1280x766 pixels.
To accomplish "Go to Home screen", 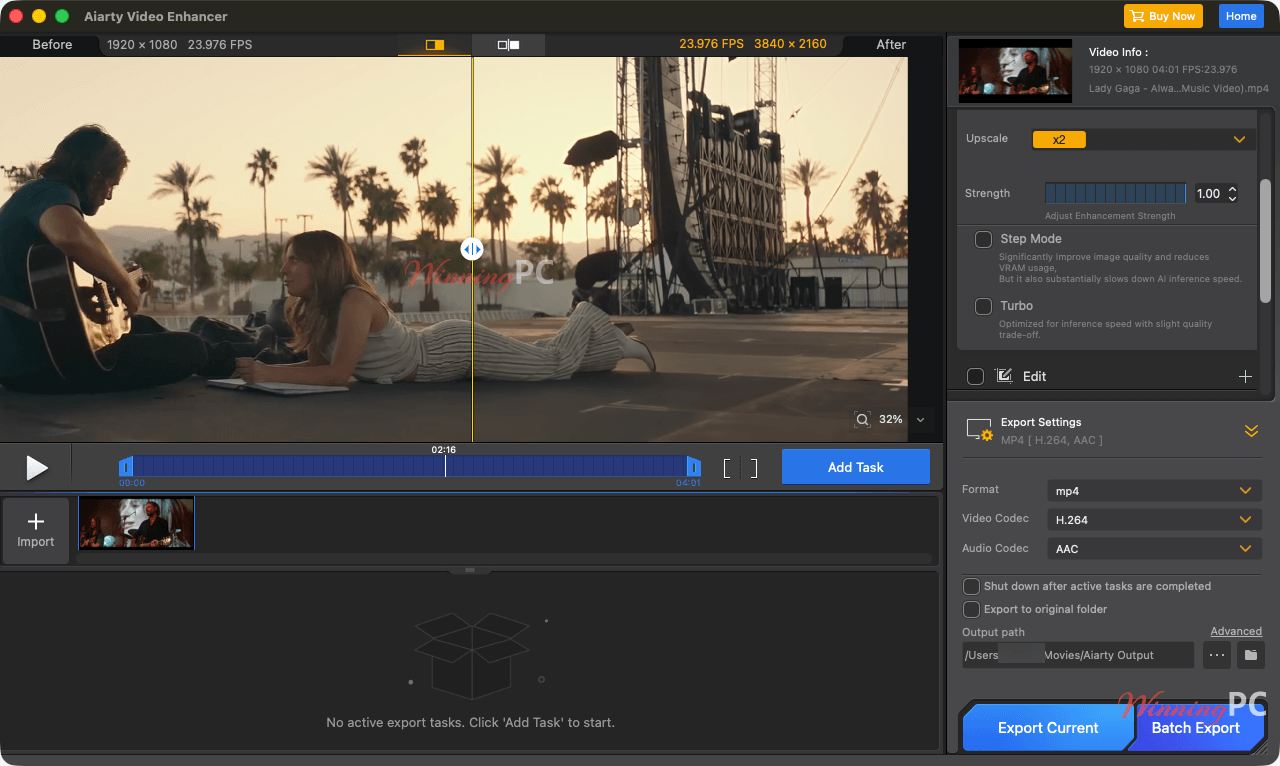I will (x=1241, y=16).
